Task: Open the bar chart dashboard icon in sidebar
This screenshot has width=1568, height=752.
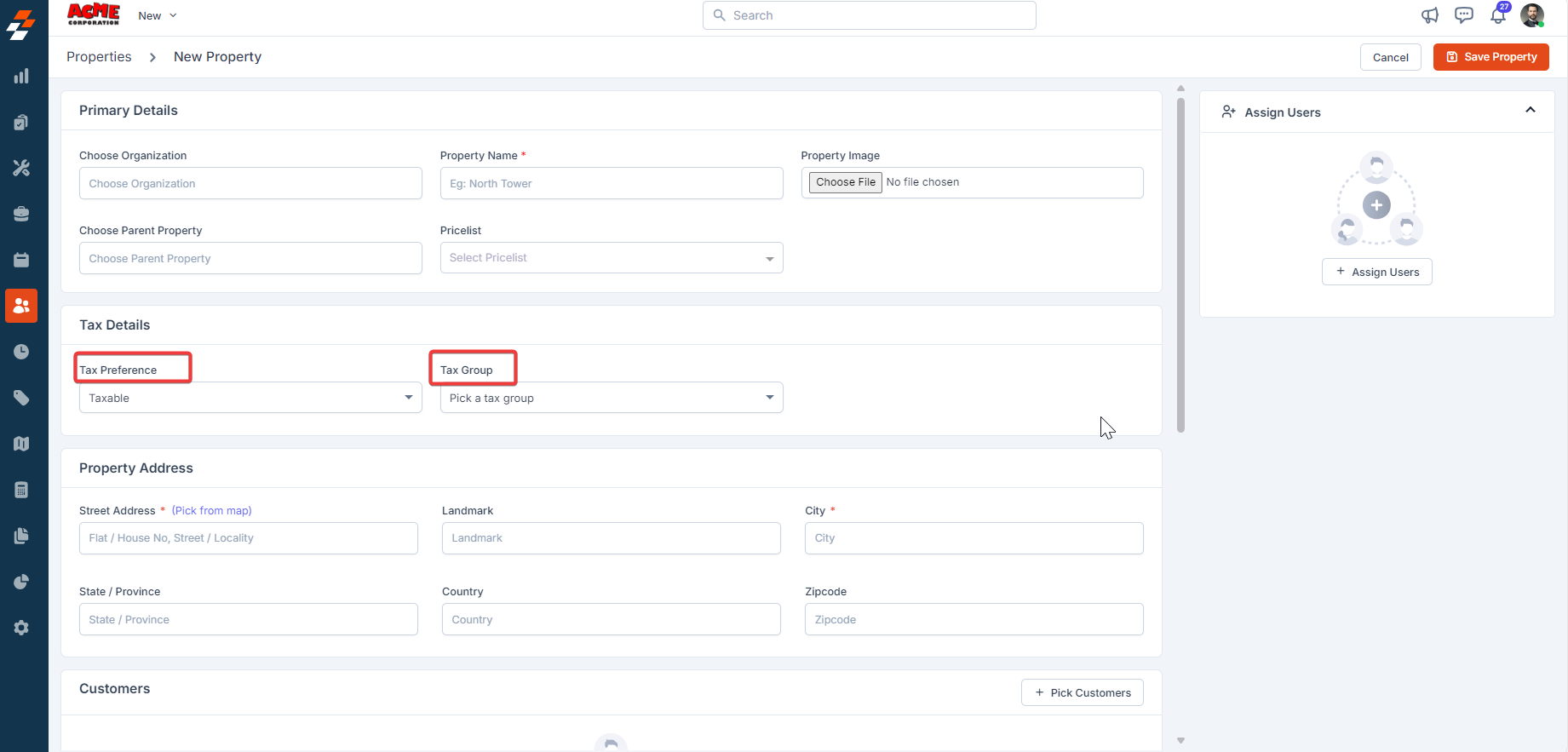Action: [21, 77]
